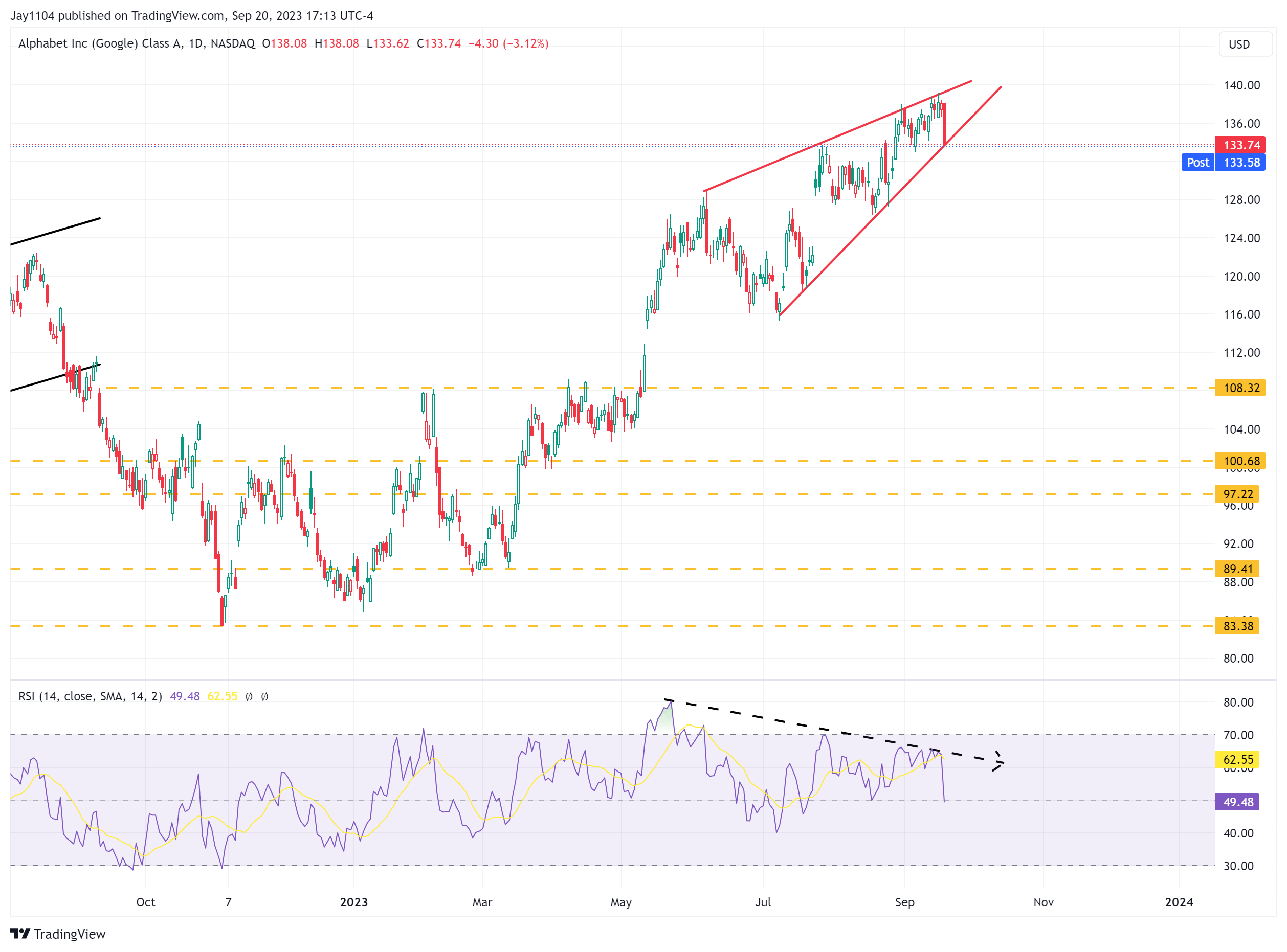Screen dimensions: 1287x952
Task: Click the 80.00 RSI axis label
Action: (1238, 702)
